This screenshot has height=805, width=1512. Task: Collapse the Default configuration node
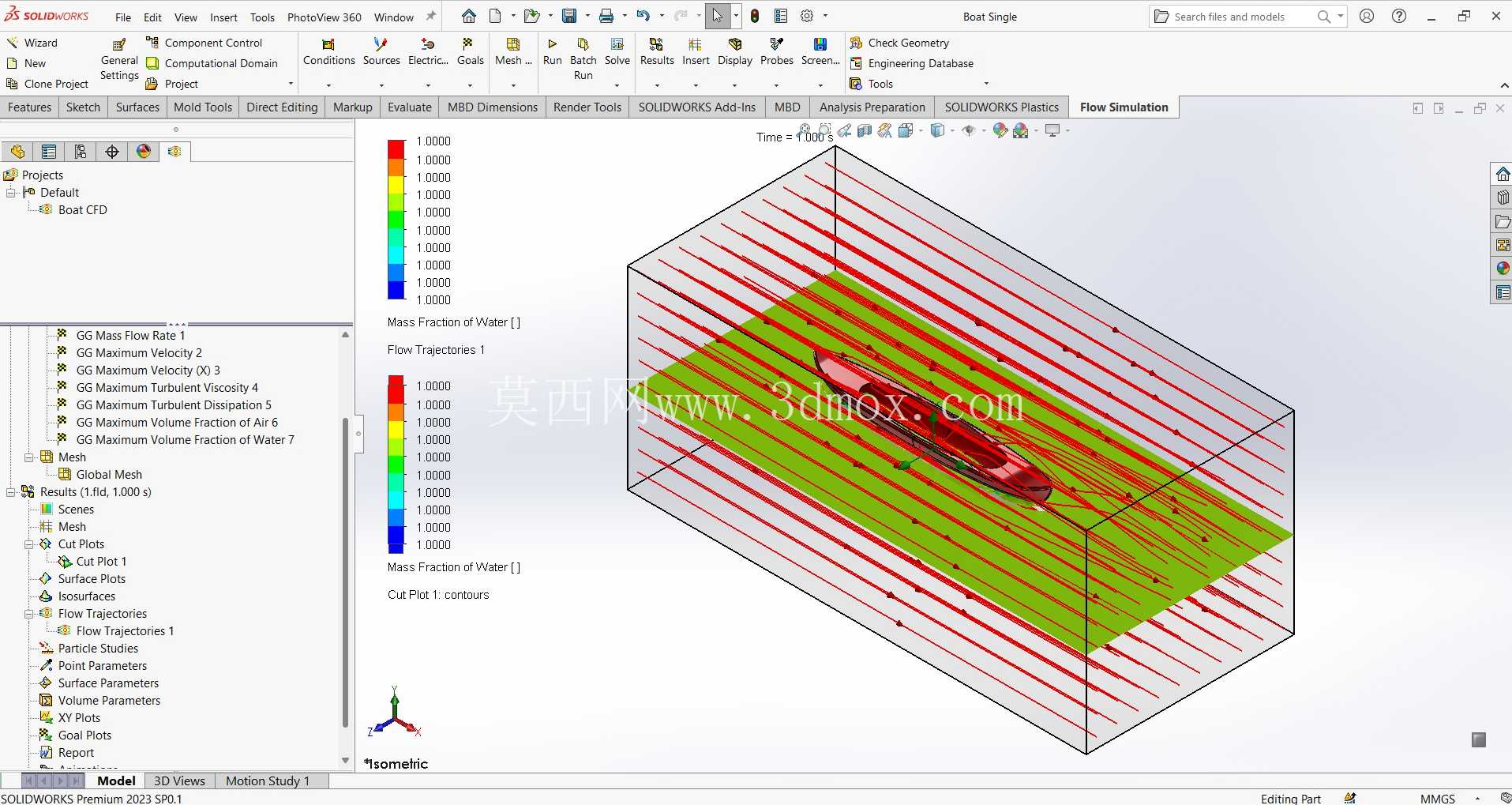tap(11, 193)
